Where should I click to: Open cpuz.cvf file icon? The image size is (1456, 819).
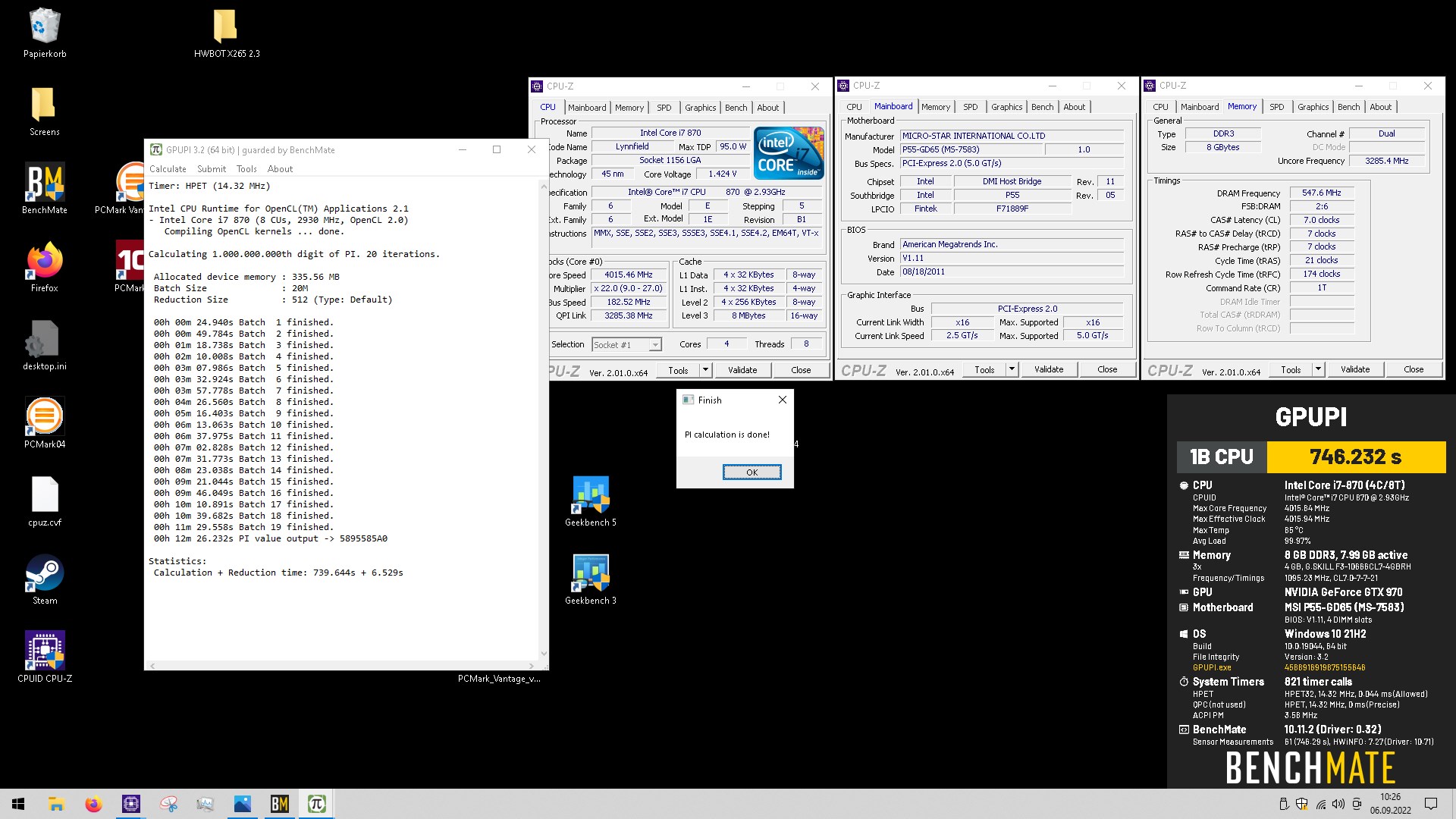(45, 502)
